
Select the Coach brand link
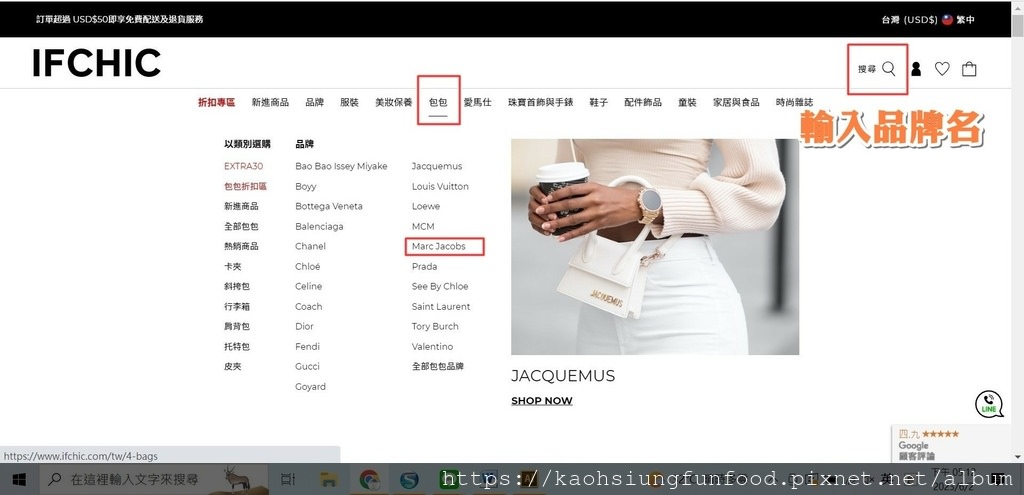pyautogui.click(x=308, y=306)
